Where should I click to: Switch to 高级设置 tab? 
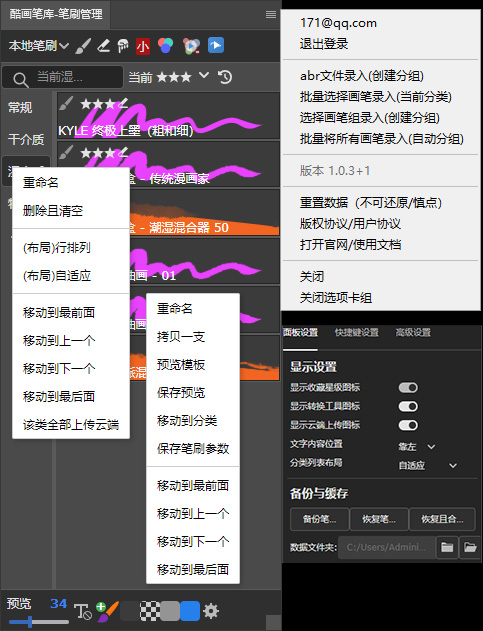[413, 332]
